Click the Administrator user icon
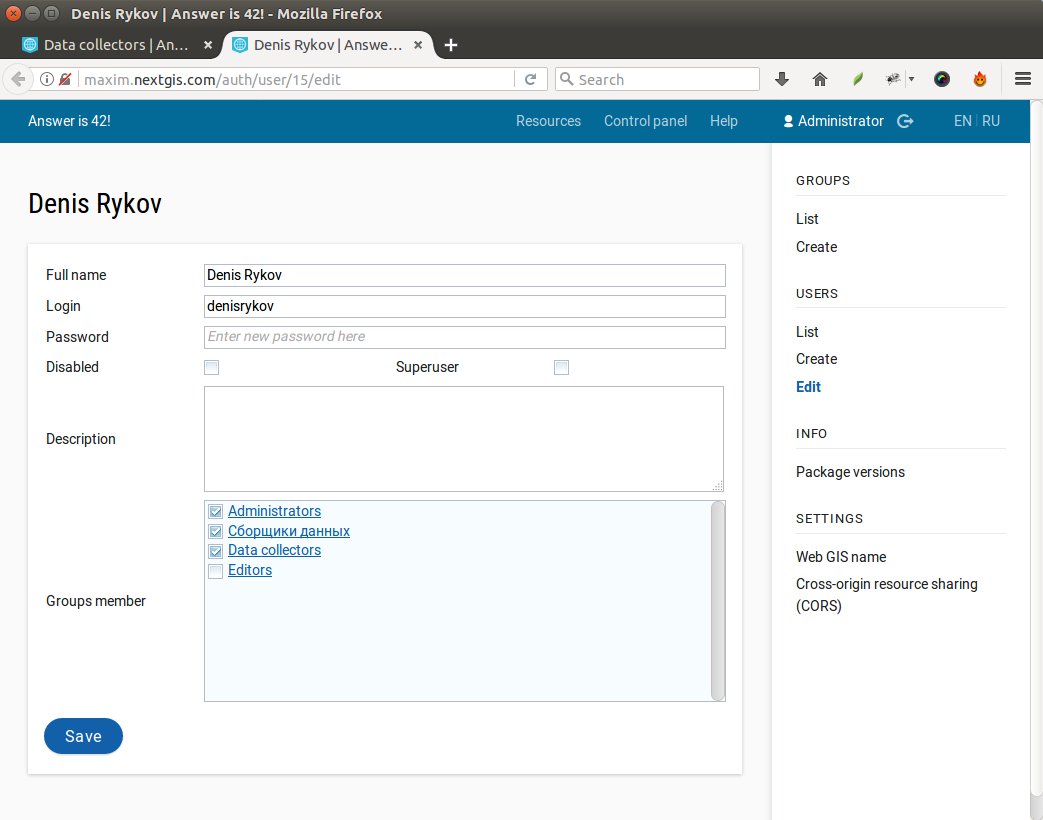 (x=790, y=121)
